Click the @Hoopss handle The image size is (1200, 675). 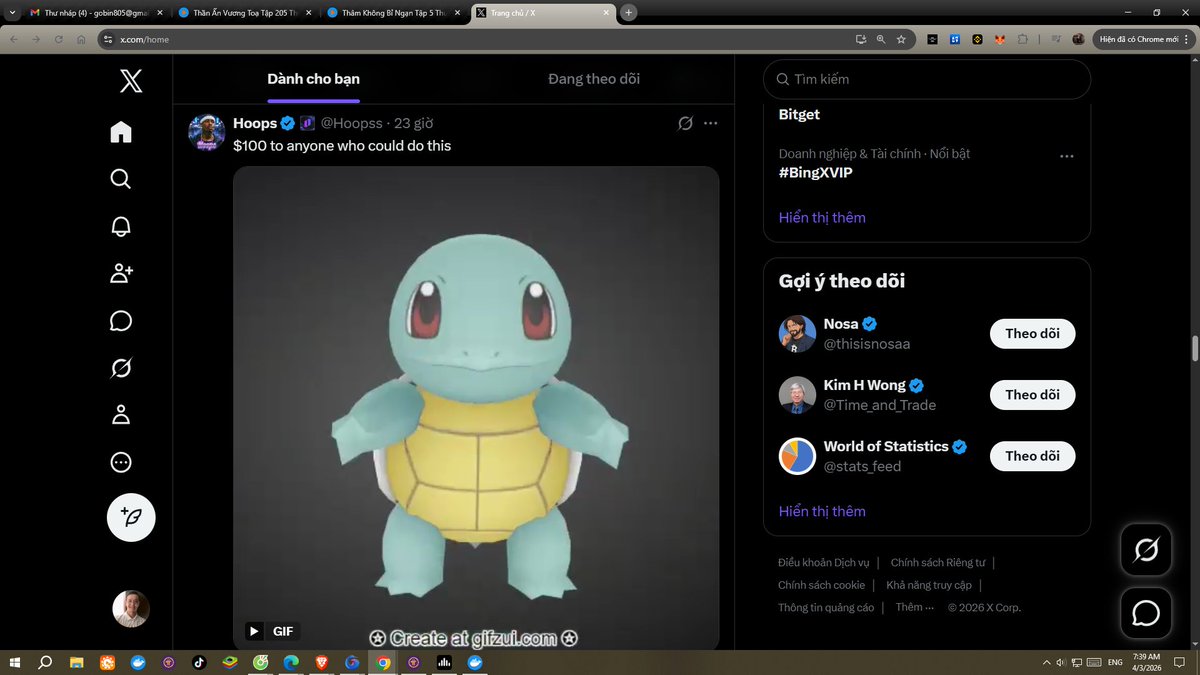point(351,123)
